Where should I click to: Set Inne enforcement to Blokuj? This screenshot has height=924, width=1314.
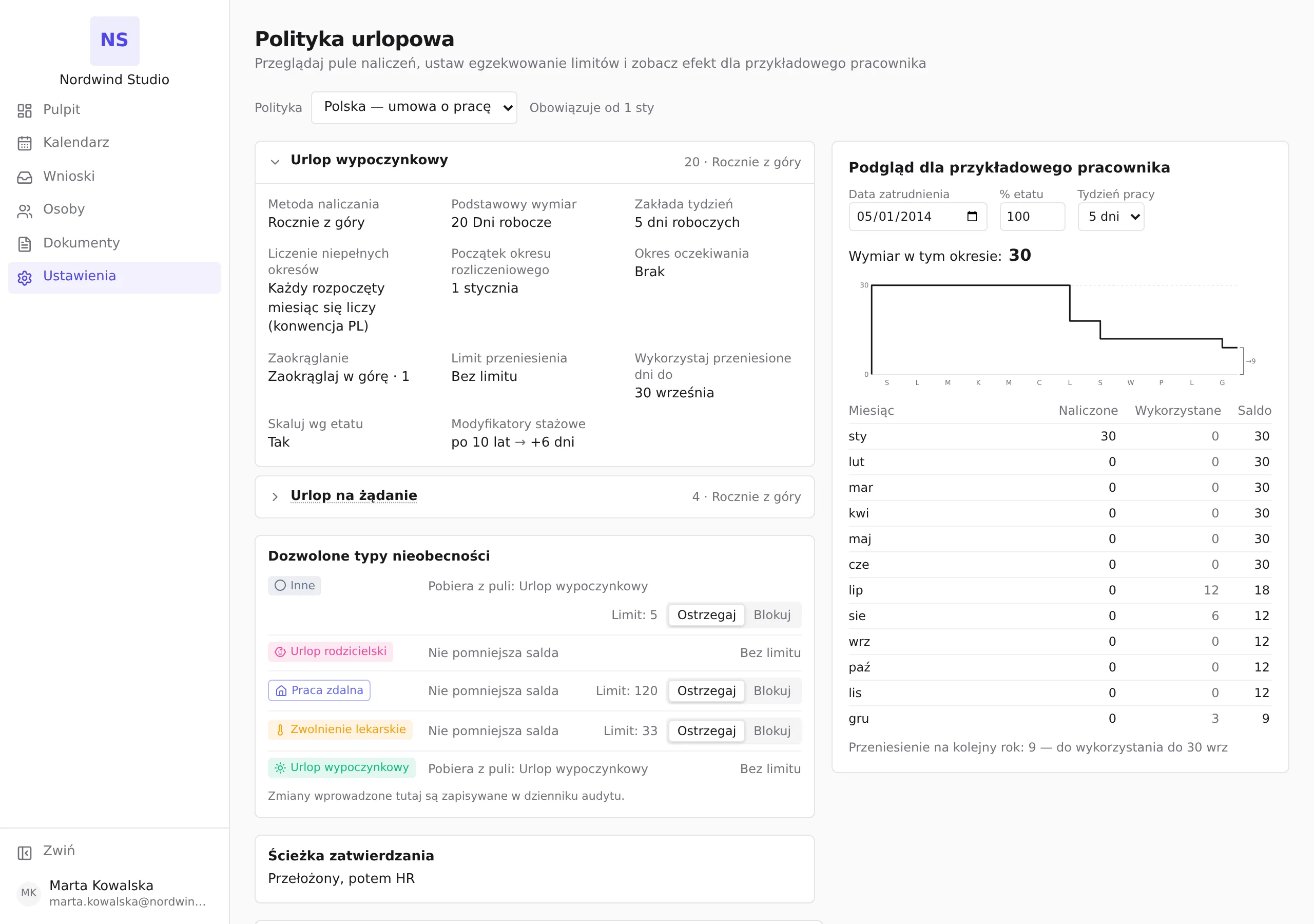[x=772, y=615]
